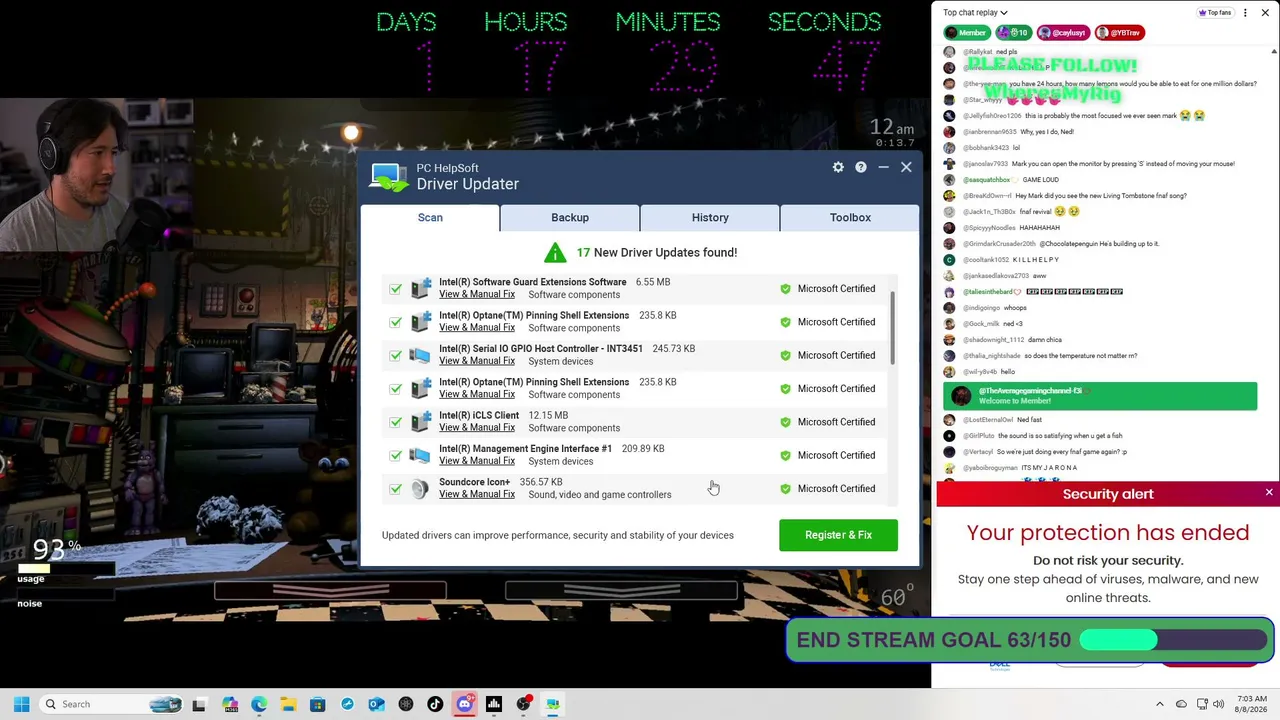Screen dimensions: 1280x720
Task: Select the @caylusyt chip in chat
Action: tap(1061, 33)
